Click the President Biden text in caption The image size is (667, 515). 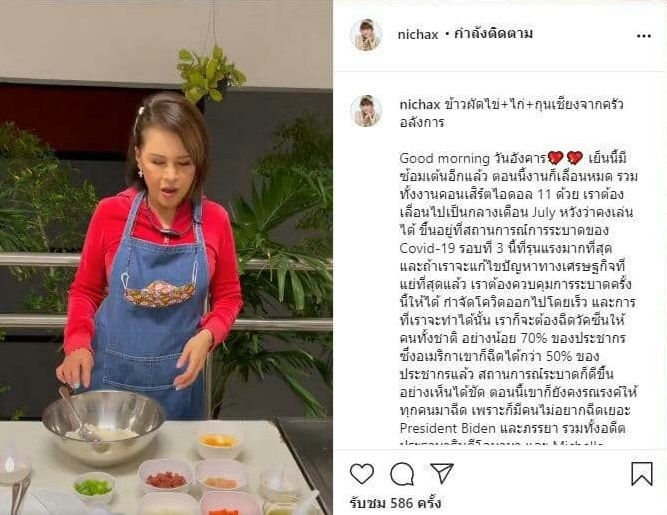[x=448, y=428]
